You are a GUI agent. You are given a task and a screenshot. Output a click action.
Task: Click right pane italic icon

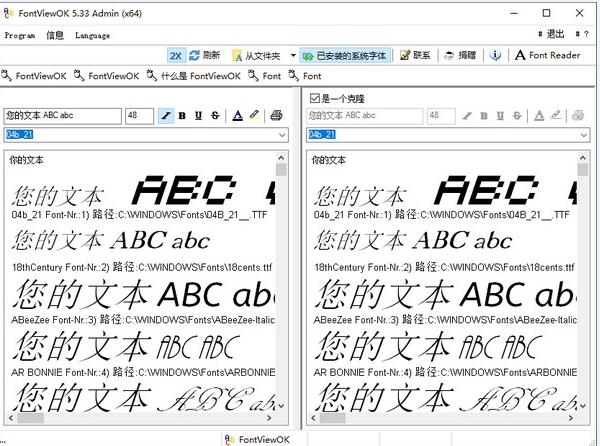click(x=467, y=116)
